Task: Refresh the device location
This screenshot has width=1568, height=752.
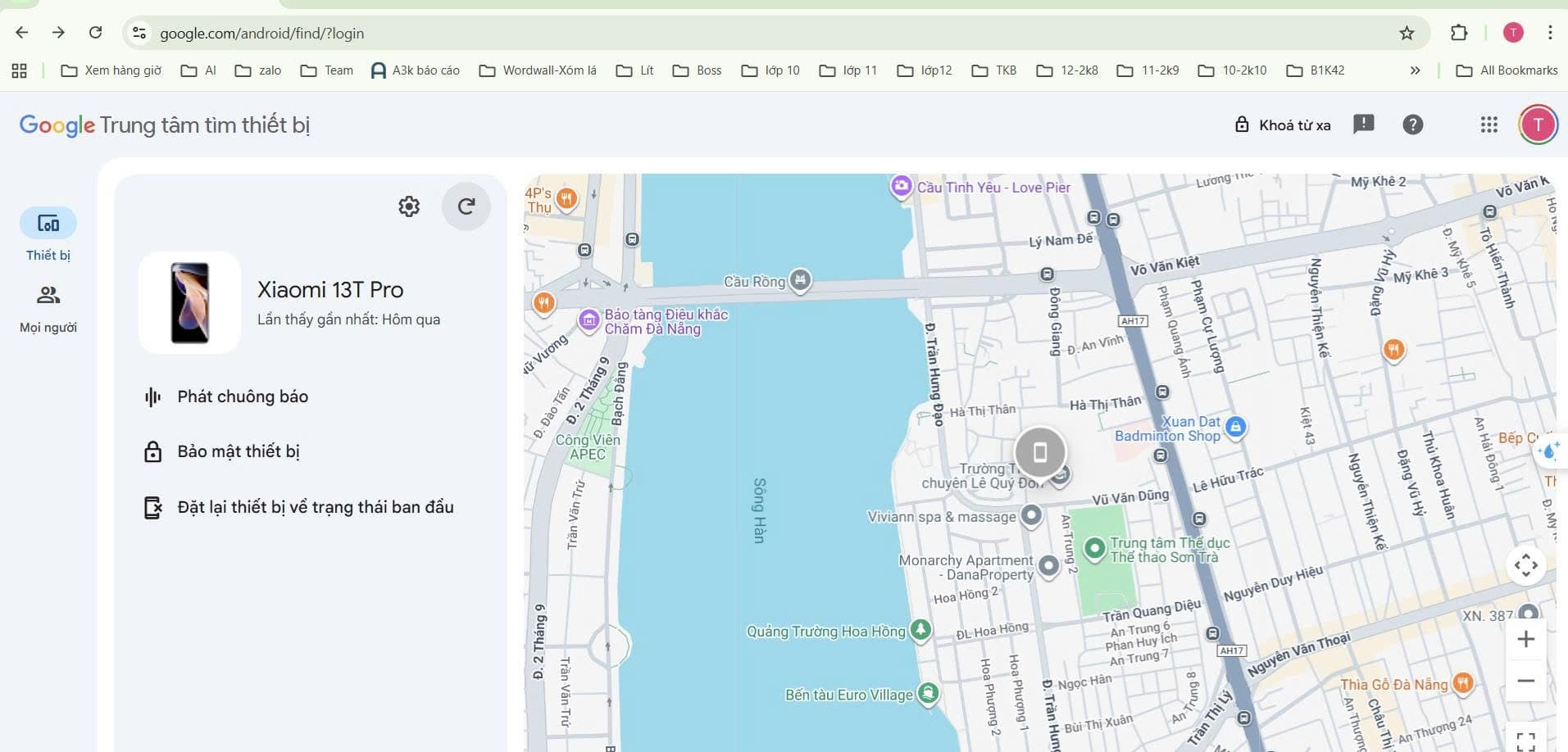Action: tap(466, 206)
